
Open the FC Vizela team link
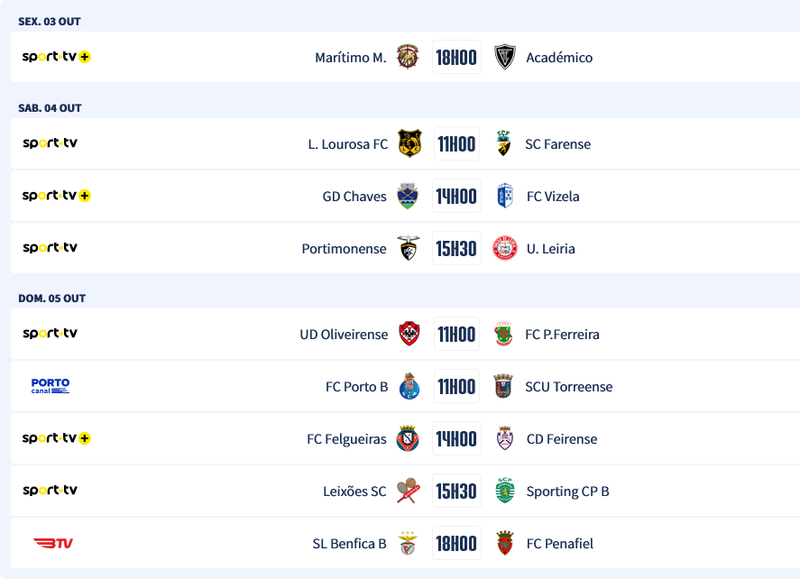[x=553, y=197]
